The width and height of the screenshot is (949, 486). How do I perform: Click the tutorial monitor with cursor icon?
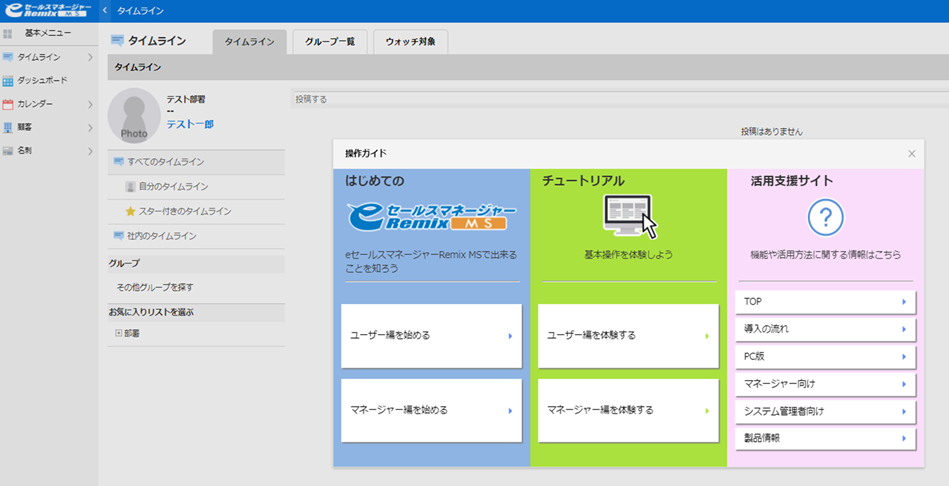630,217
